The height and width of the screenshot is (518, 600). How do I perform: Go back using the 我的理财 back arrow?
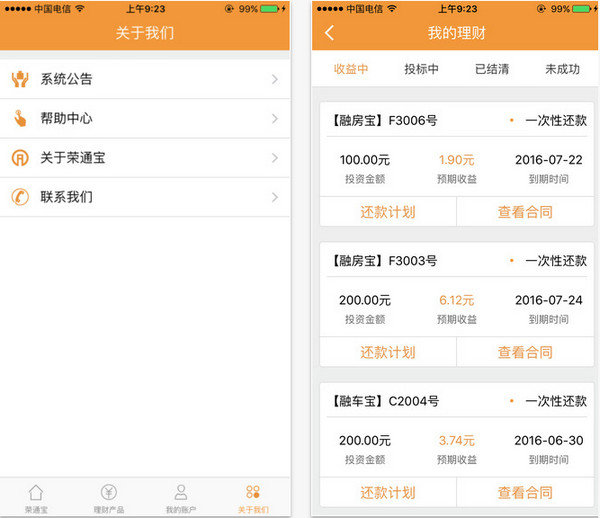point(329,33)
